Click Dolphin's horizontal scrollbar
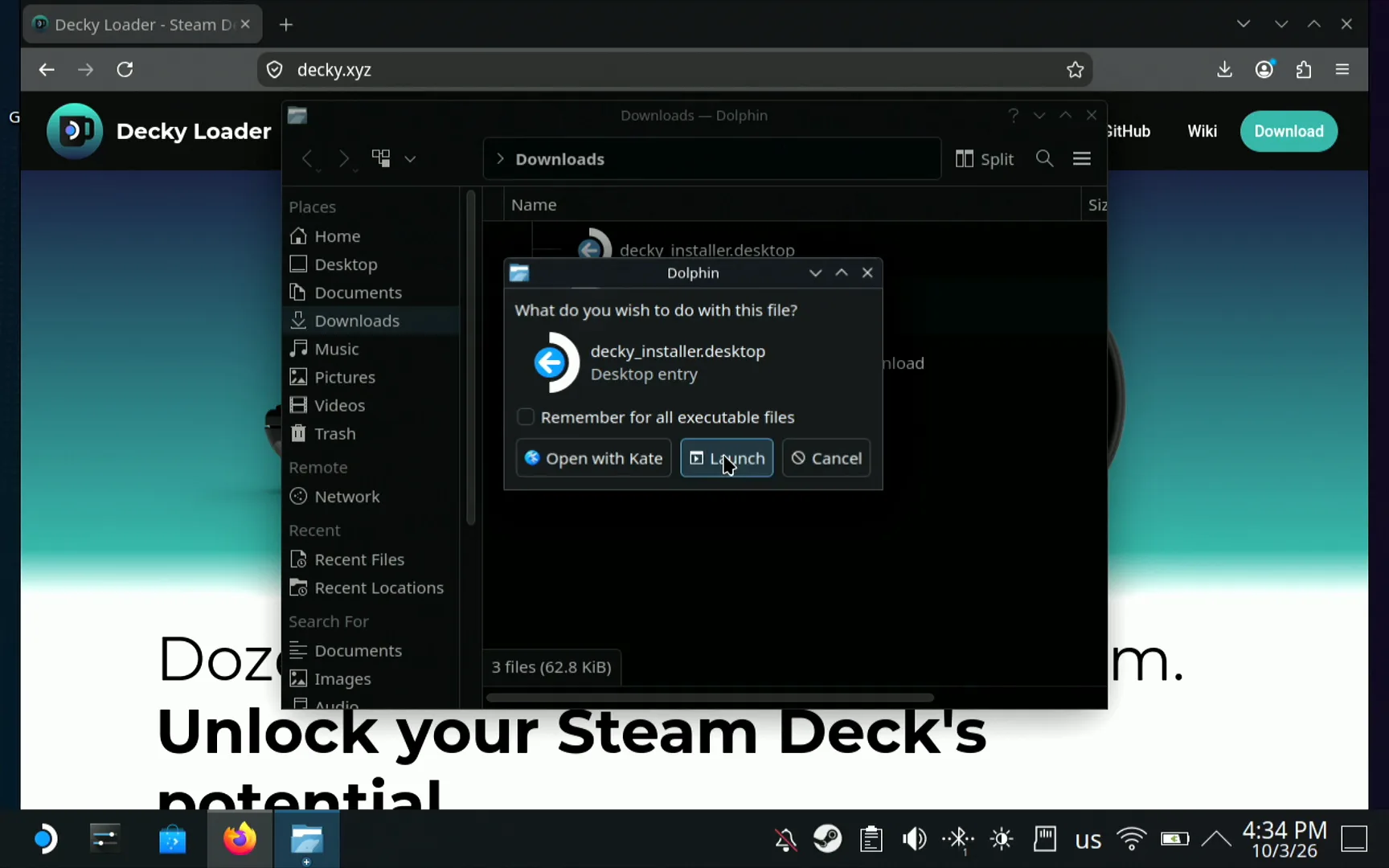The width and height of the screenshot is (1389, 868). point(710,697)
